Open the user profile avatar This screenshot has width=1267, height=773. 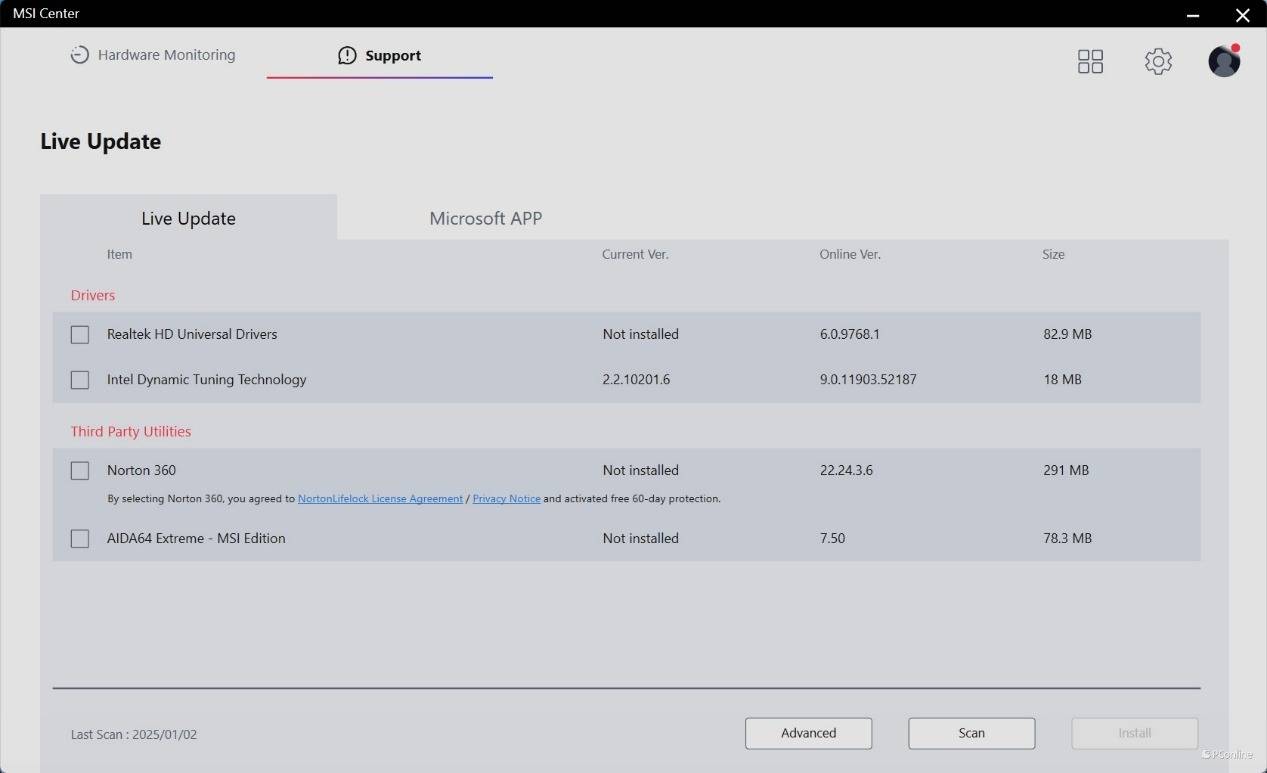[x=1224, y=61]
